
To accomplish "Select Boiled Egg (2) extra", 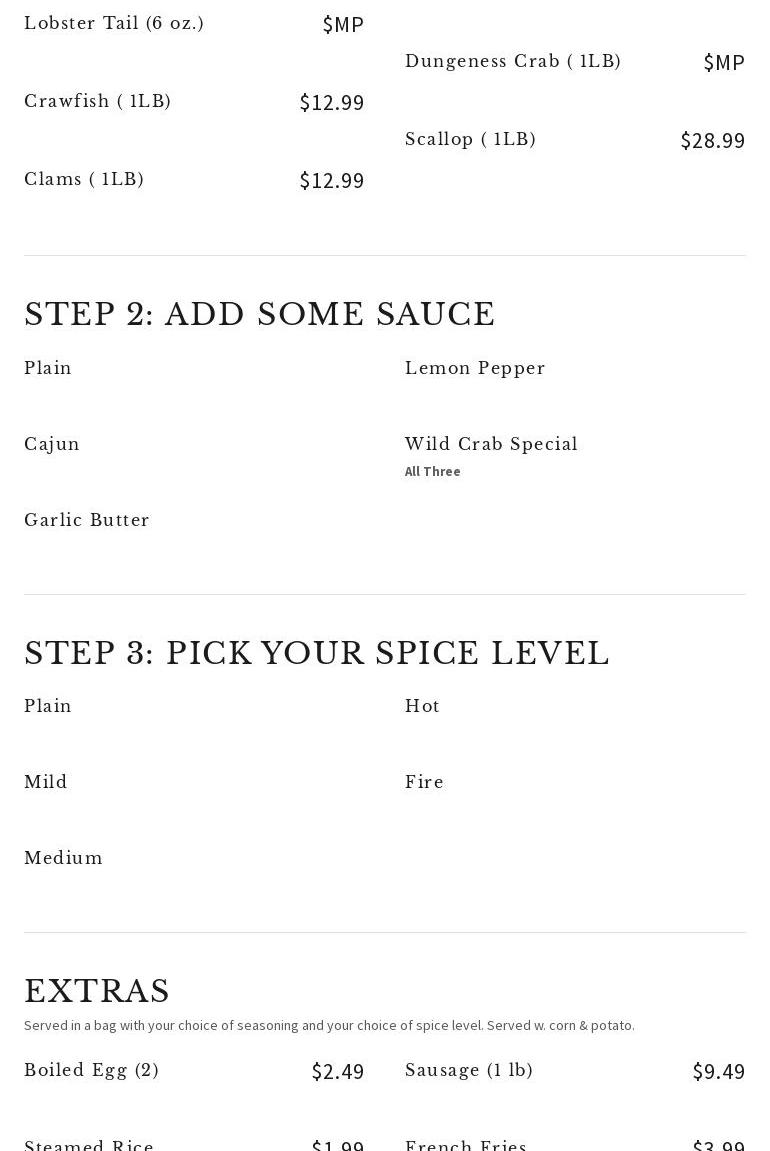I will (92, 1071).
